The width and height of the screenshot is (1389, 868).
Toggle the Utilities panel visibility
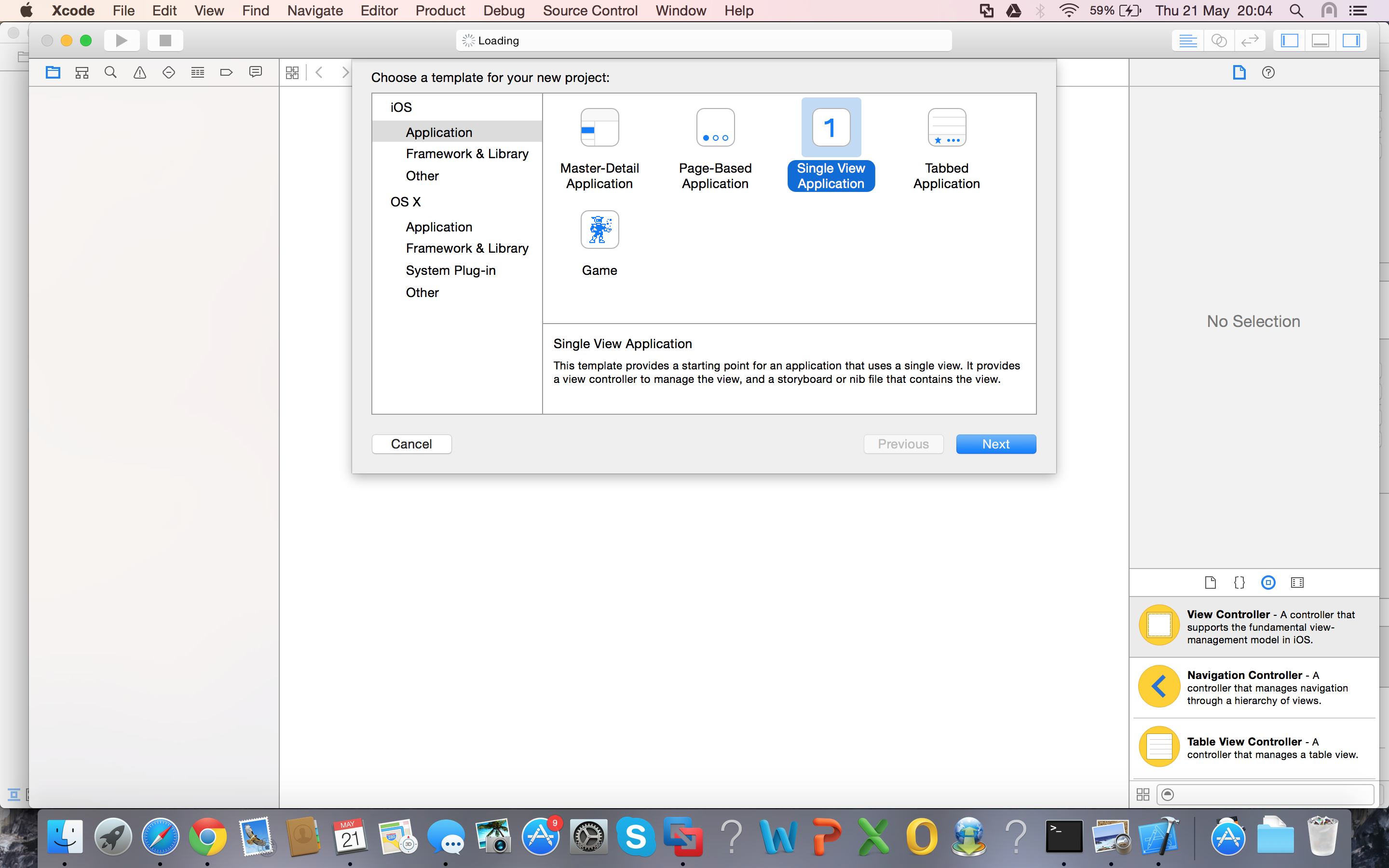(x=1351, y=40)
